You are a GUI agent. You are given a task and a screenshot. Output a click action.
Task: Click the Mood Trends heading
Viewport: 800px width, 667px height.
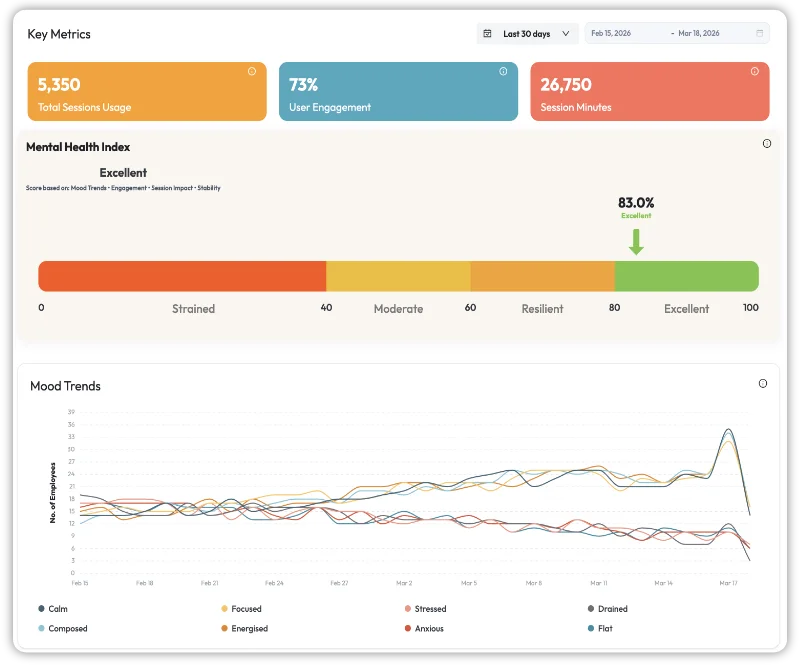tap(65, 386)
